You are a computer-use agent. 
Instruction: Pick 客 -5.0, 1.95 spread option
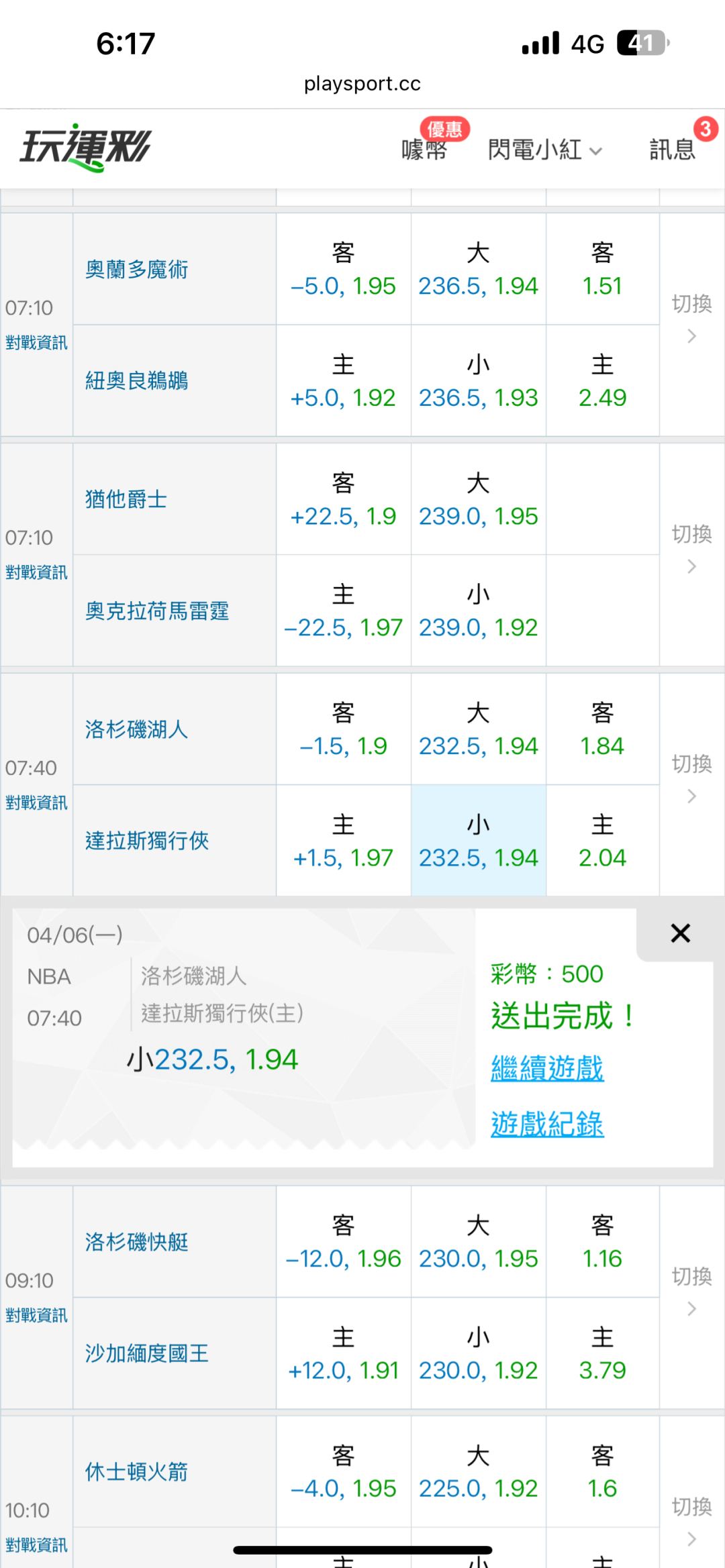click(x=343, y=270)
